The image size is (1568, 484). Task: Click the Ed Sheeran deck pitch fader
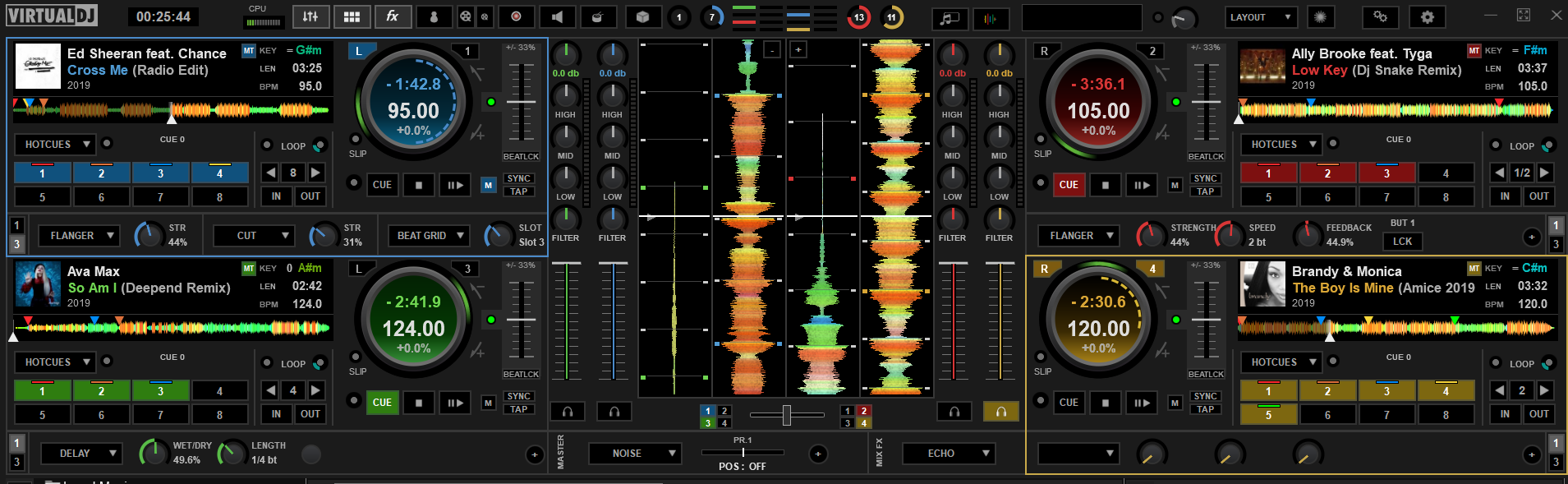coord(521,103)
